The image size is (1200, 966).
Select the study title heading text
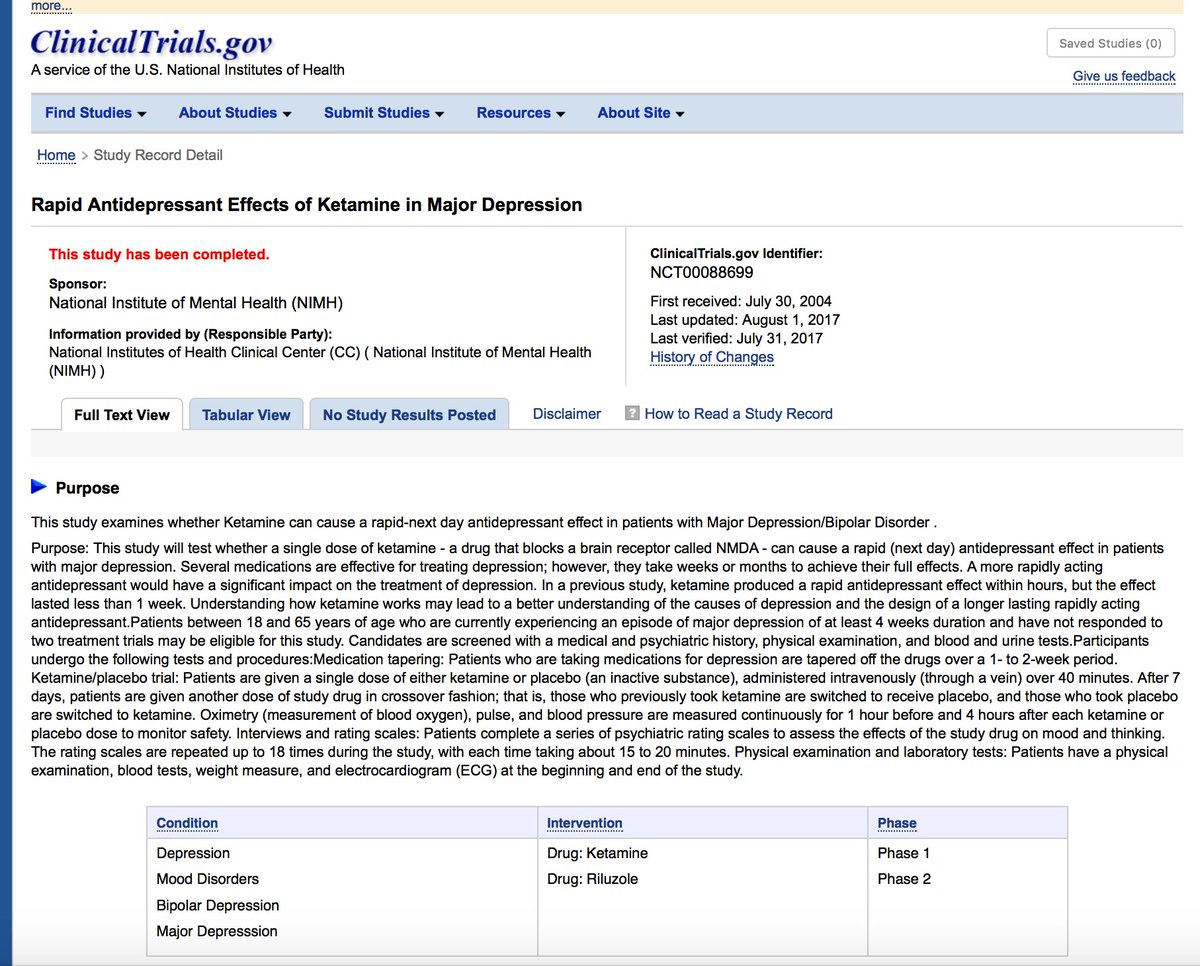point(306,205)
